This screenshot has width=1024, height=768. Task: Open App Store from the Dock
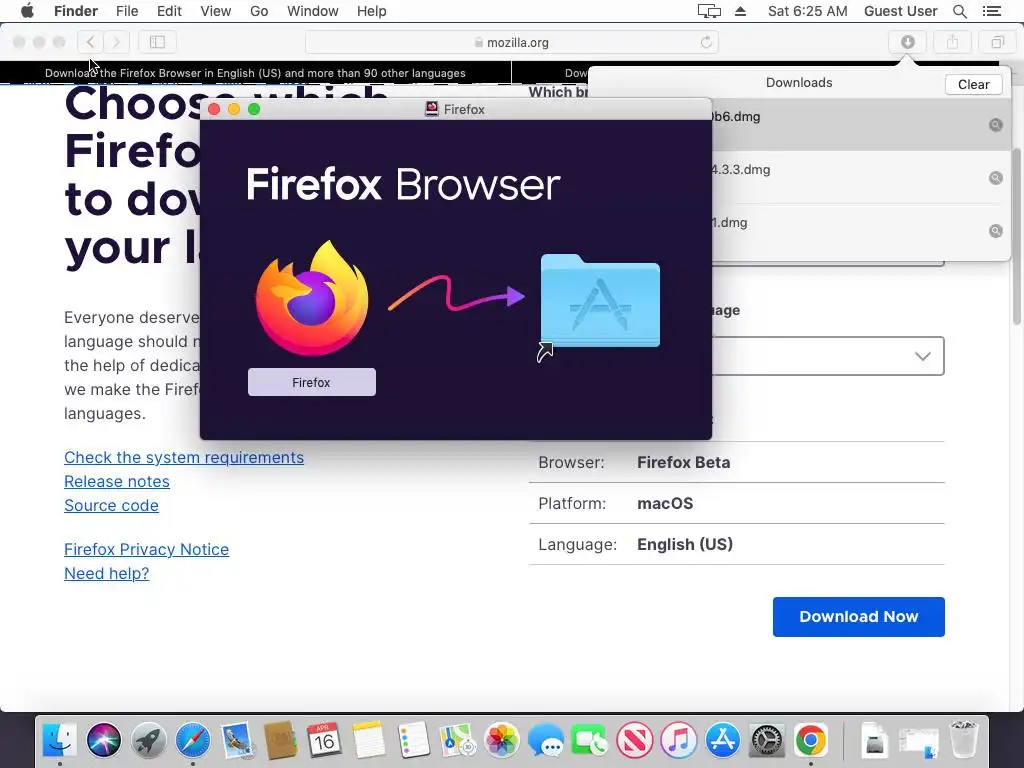click(x=722, y=741)
